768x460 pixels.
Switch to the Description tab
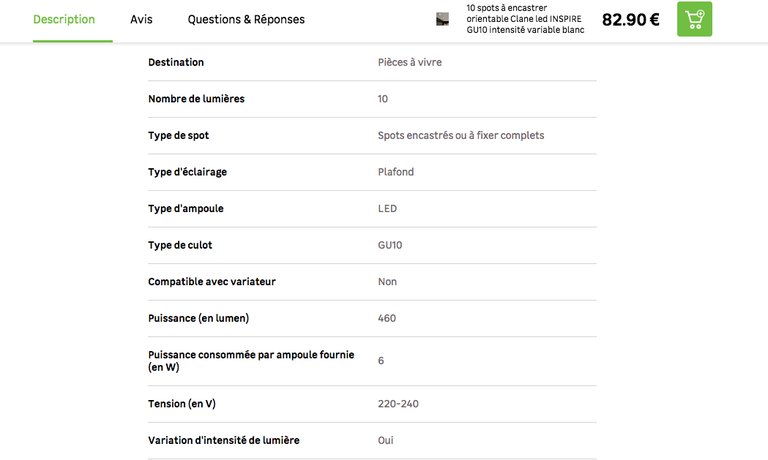(64, 19)
